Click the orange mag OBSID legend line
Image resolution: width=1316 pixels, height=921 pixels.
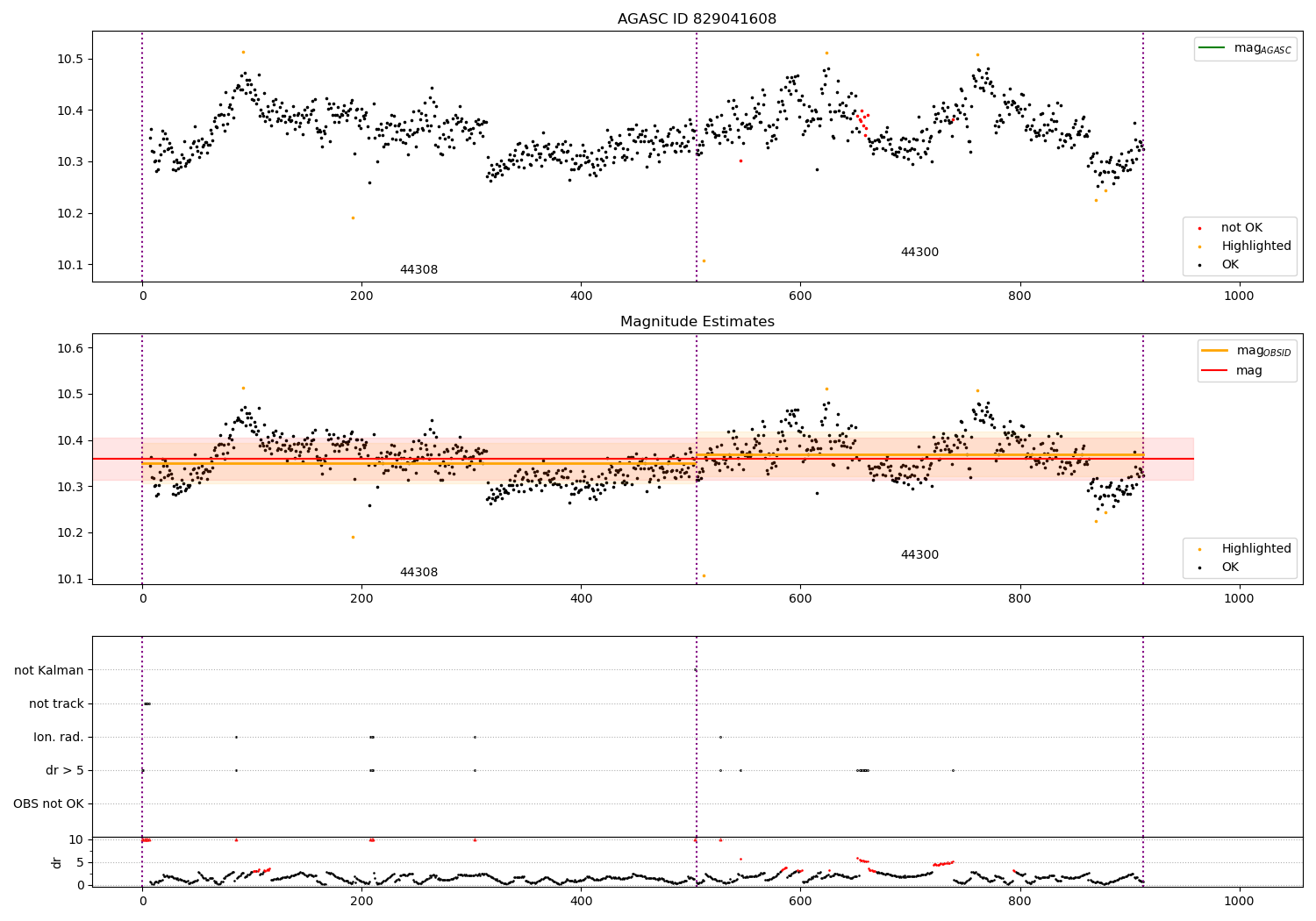(x=1215, y=351)
